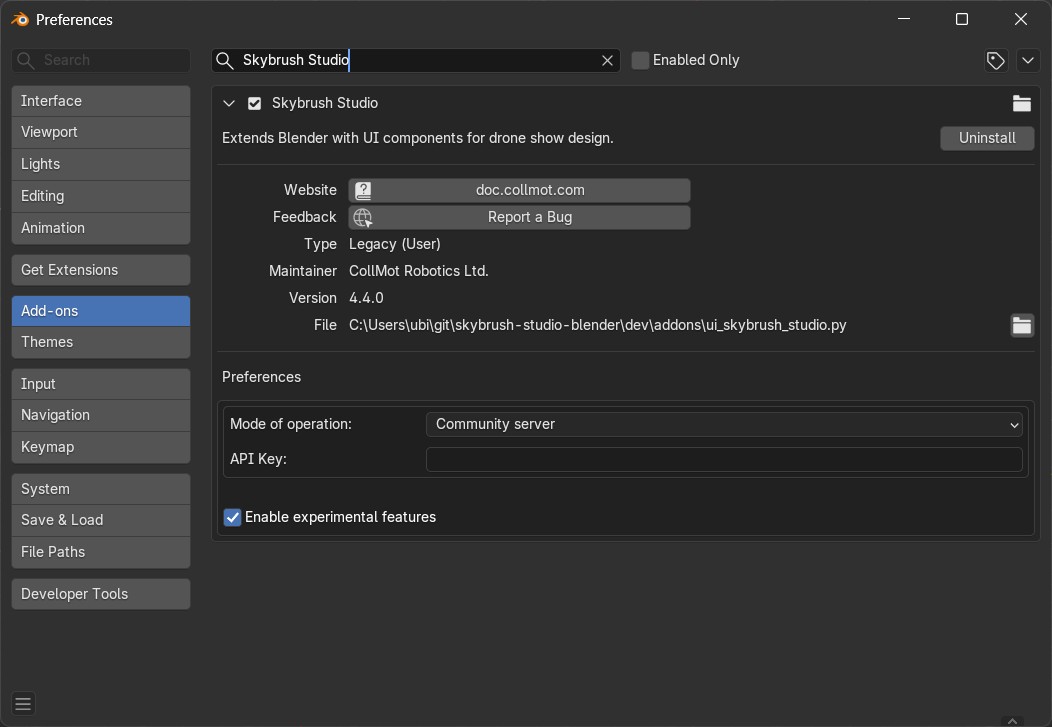Click the ui_skybrush_studio.py file path text
The image size is (1052, 727).
(598, 325)
